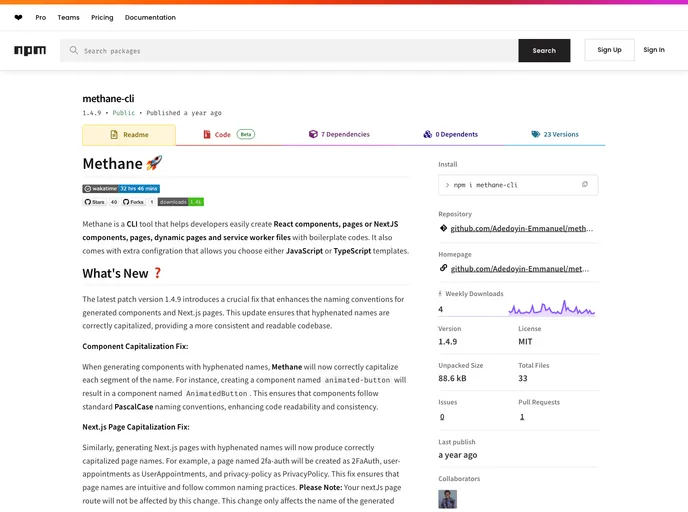Viewport: 688px width, 512px height.
Task: Click the 'Next.js Page Capitalization Fix:' subheading
Action: pyautogui.click(x=136, y=427)
